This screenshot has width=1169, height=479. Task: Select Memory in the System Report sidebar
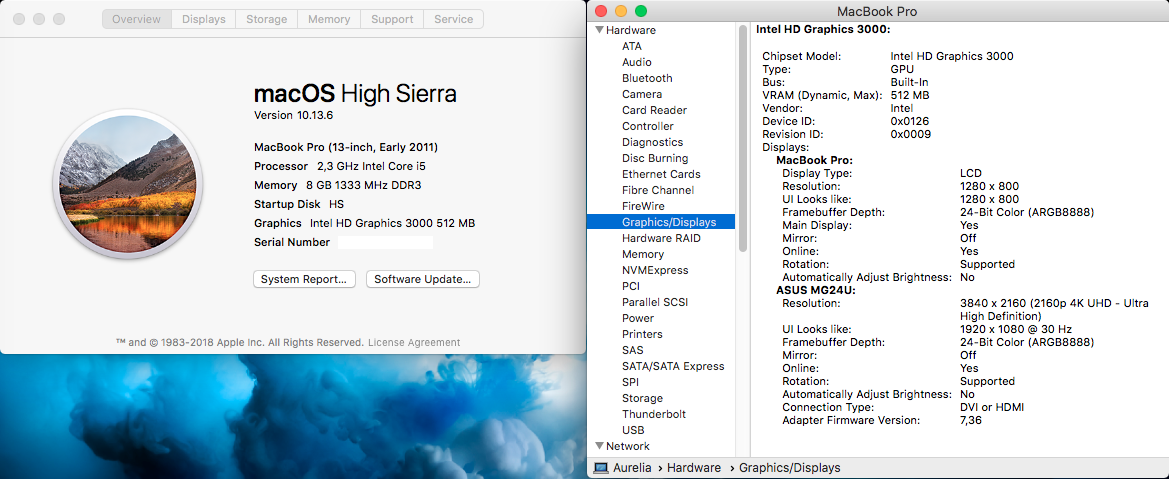coord(643,254)
